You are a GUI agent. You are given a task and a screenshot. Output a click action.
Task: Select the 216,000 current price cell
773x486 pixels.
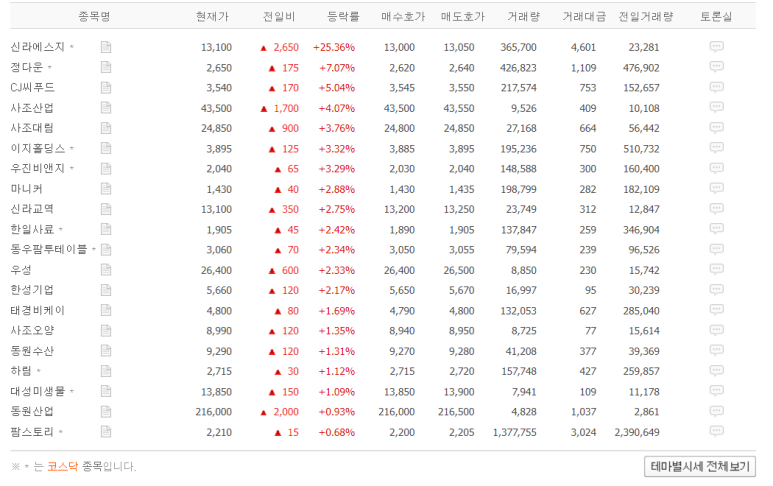click(213, 412)
